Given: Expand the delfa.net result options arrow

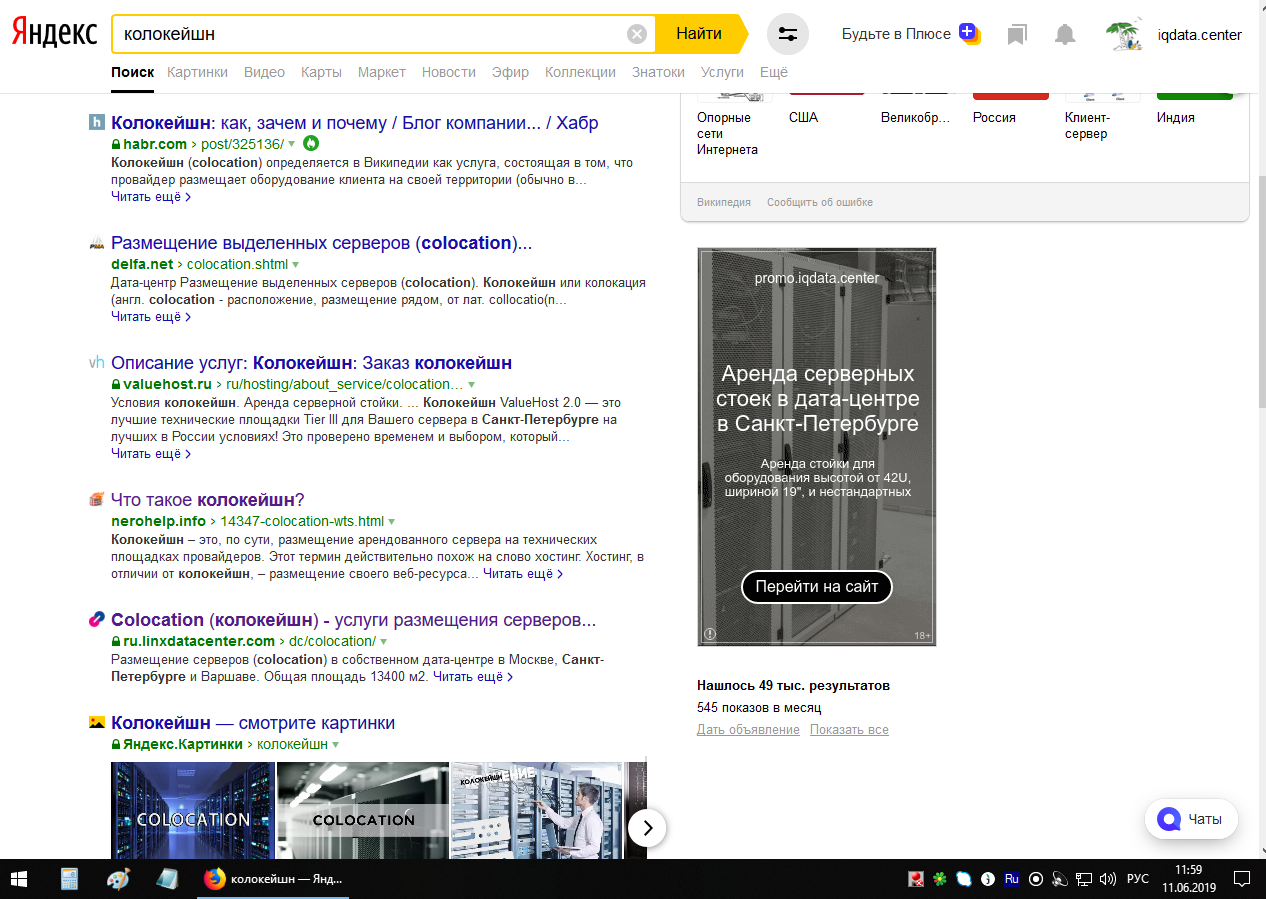Looking at the screenshot, I should click(295, 265).
